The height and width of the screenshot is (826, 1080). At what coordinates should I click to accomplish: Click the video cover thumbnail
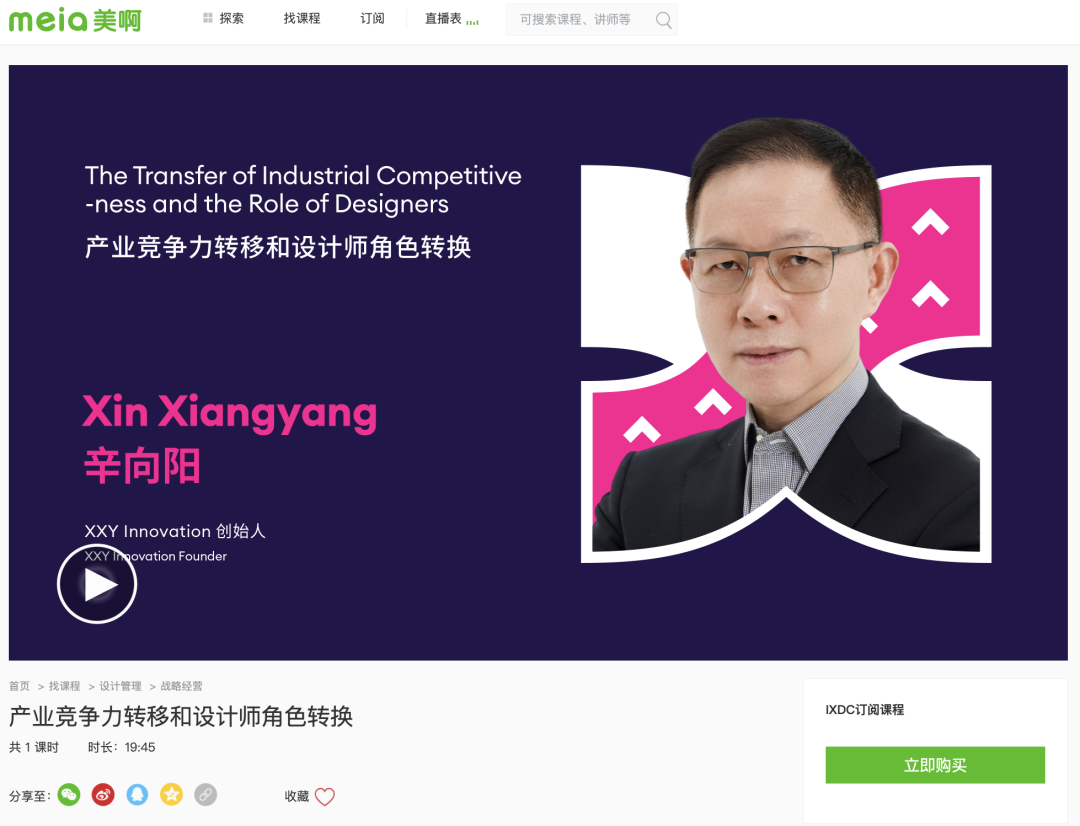[538, 362]
